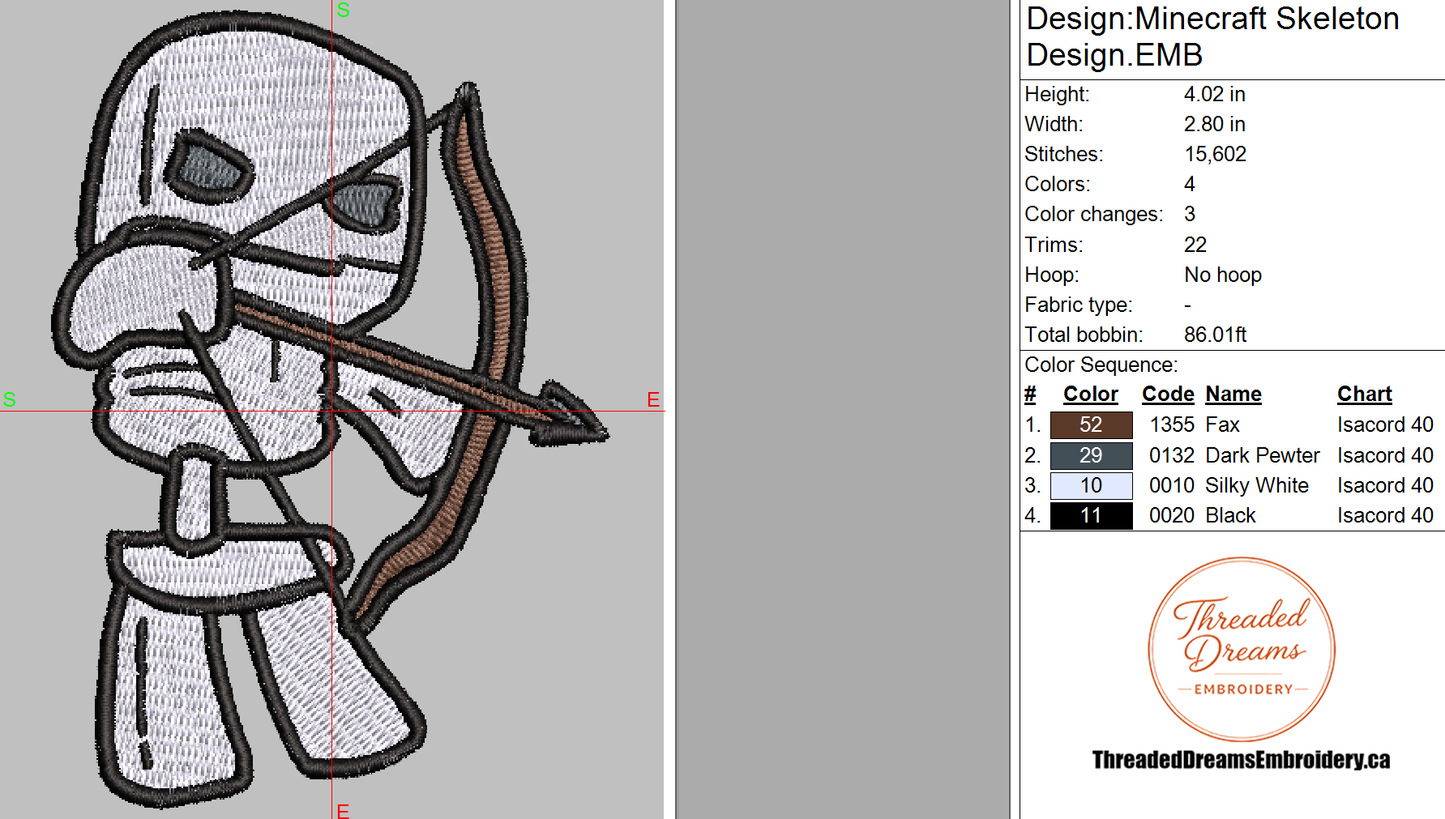Click 'Isacord 40' in the Fax row
The height and width of the screenshot is (819, 1445).
coord(1385,425)
